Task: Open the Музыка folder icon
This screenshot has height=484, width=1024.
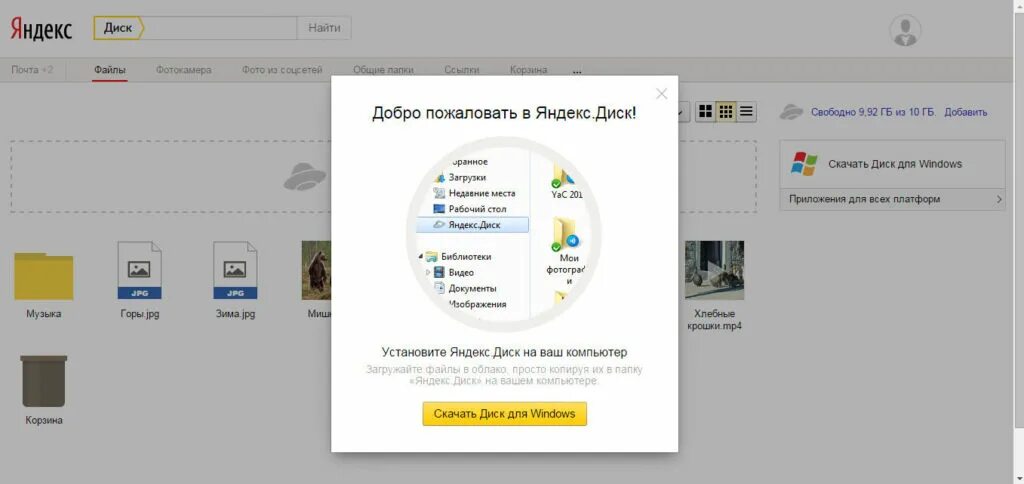Action: (x=44, y=276)
